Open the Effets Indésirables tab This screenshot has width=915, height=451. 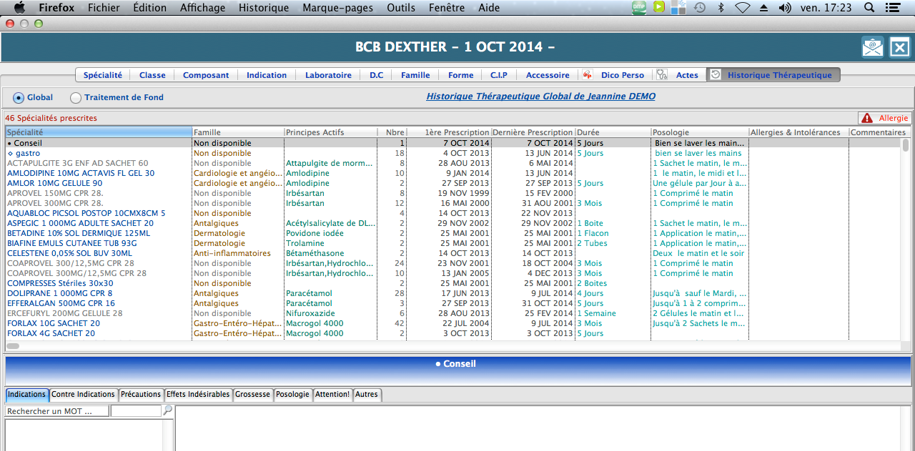[198, 395]
